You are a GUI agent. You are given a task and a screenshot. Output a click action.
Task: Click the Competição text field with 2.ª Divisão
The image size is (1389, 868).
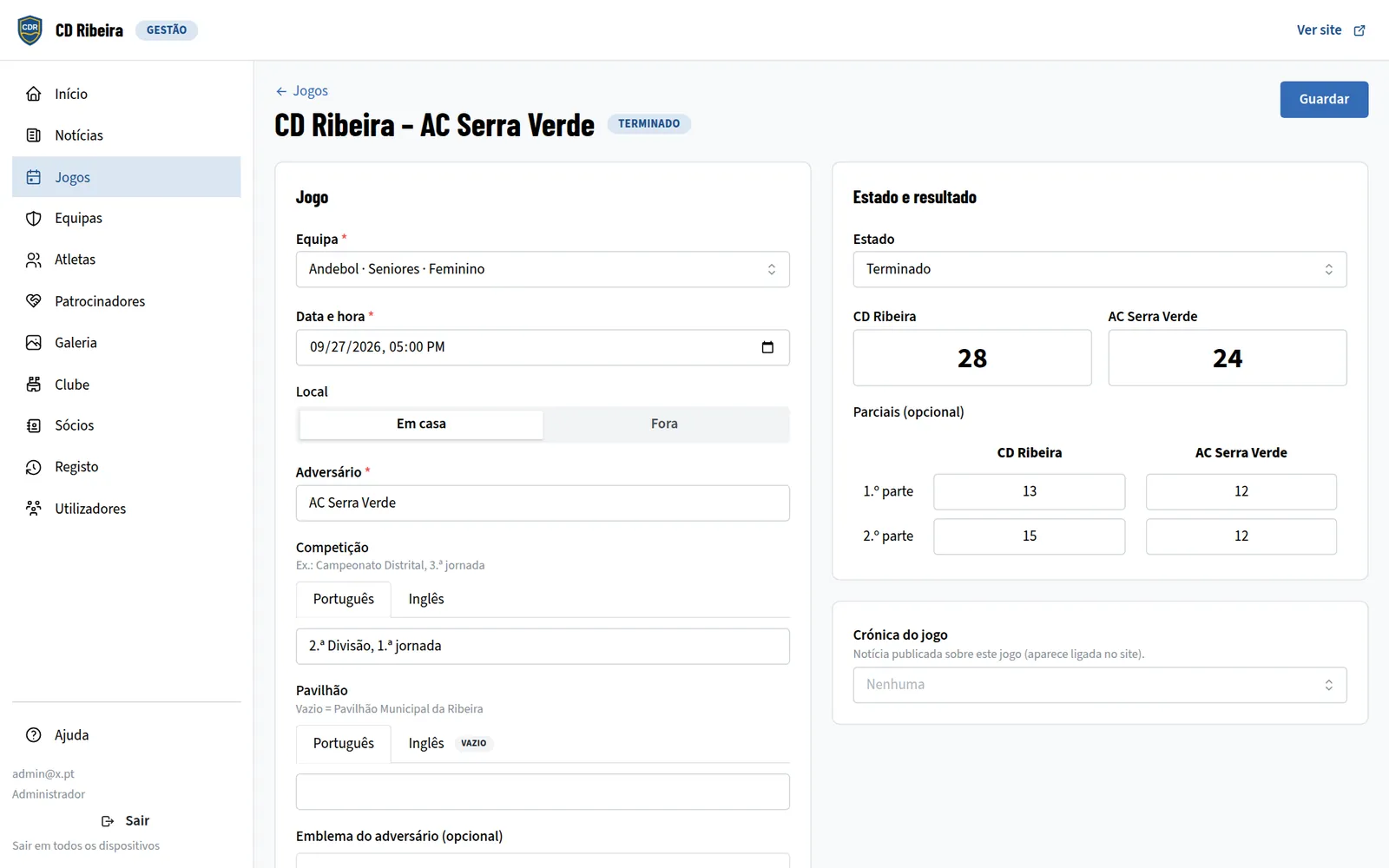(543, 647)
